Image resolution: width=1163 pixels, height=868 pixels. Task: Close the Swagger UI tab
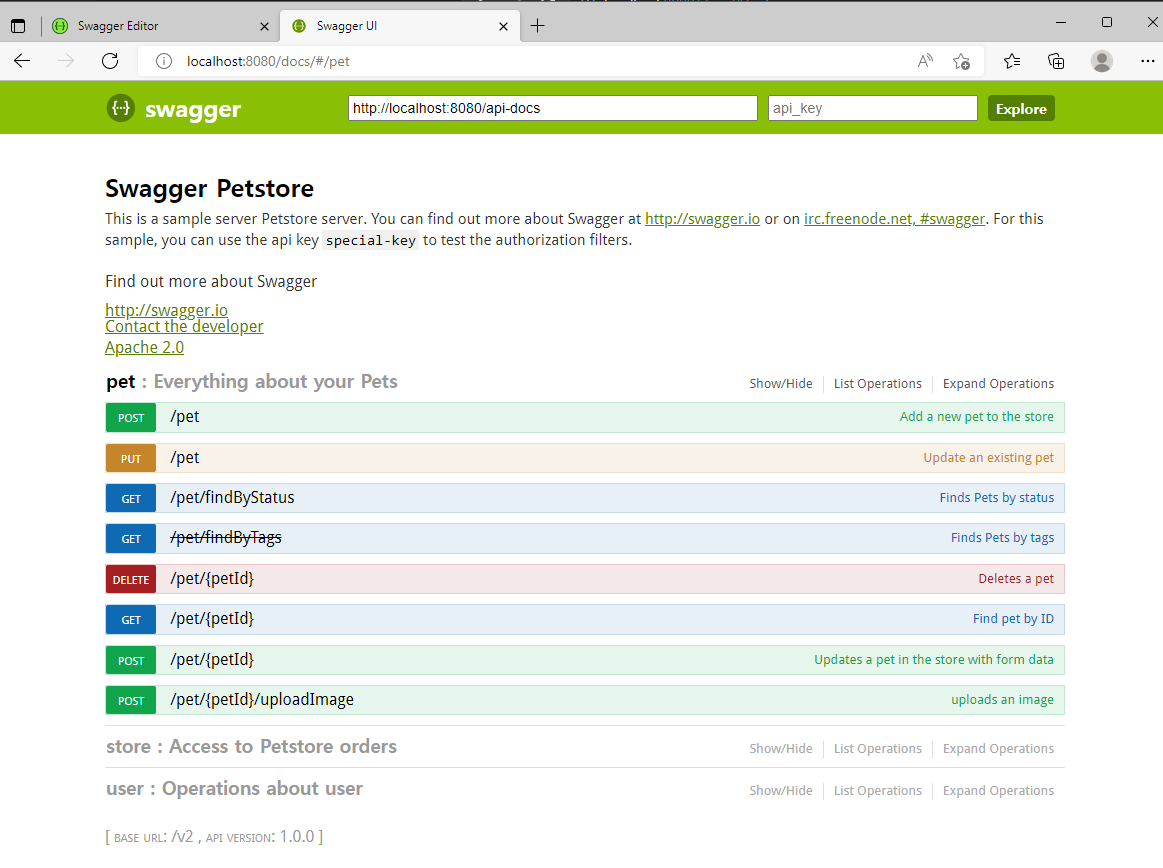click(x=504, y=26)
